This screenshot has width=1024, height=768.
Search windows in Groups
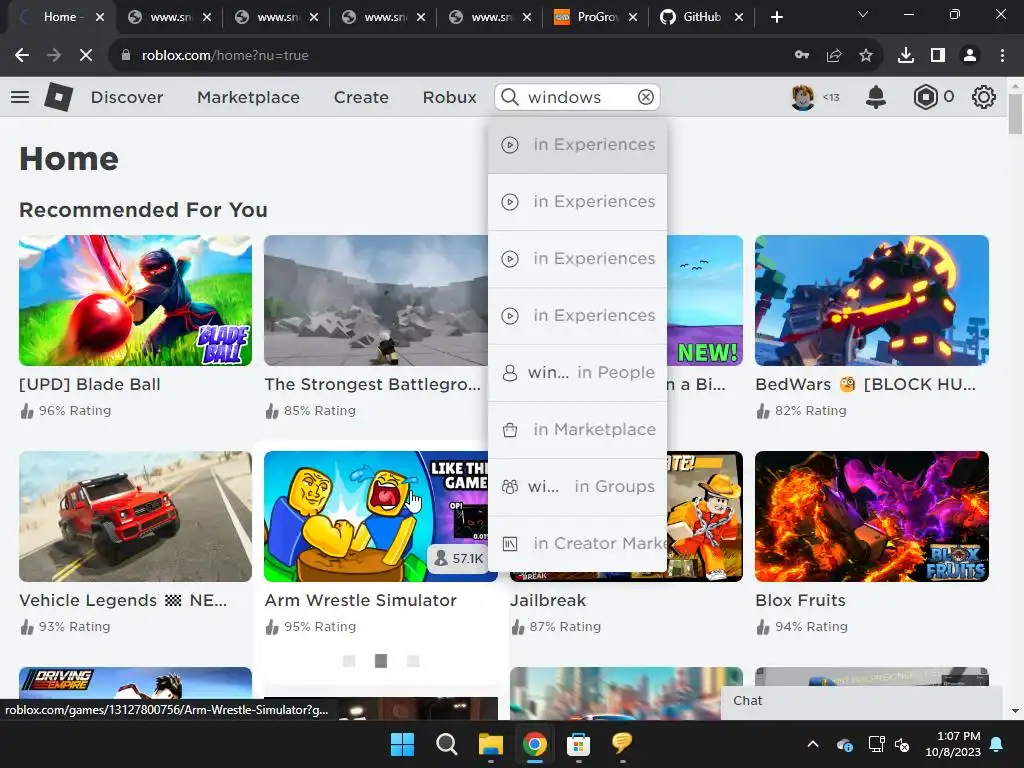tap(577, 487)
